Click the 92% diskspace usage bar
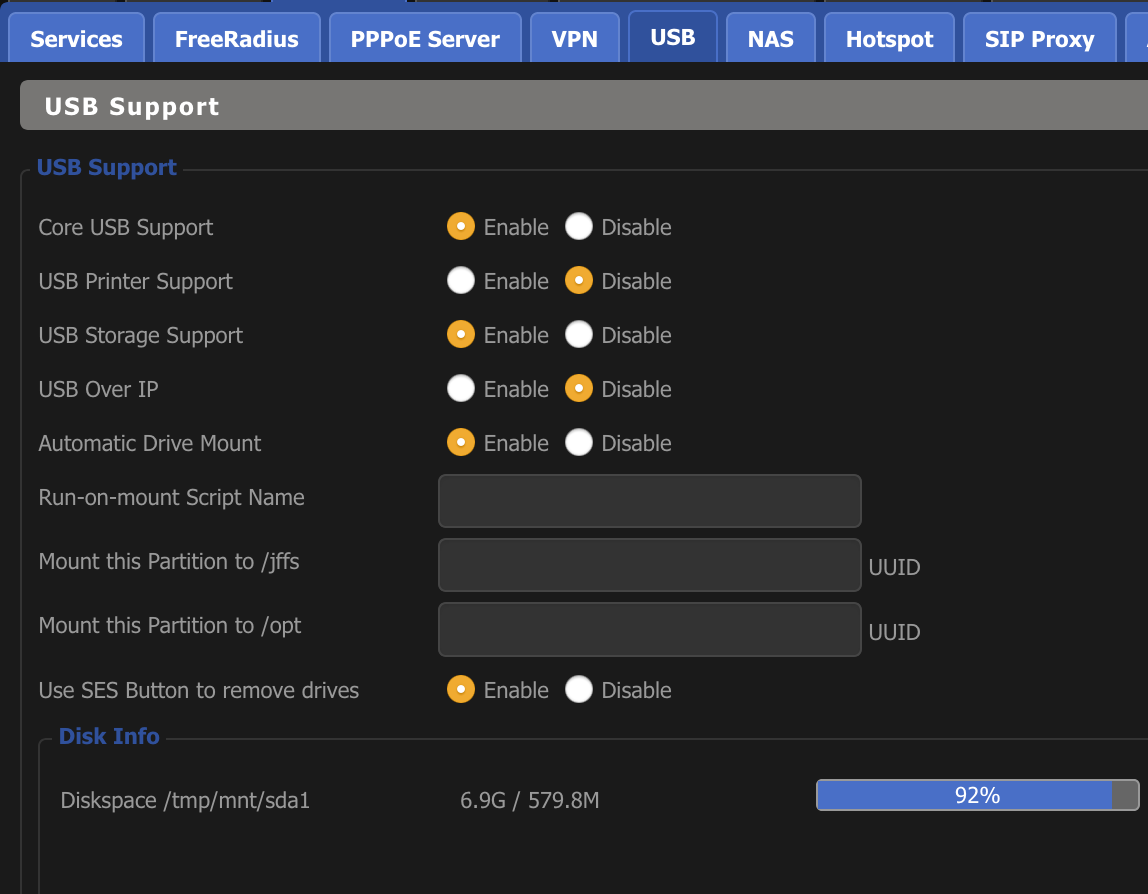The image size is (1148, 894). [x=977, y=795]
